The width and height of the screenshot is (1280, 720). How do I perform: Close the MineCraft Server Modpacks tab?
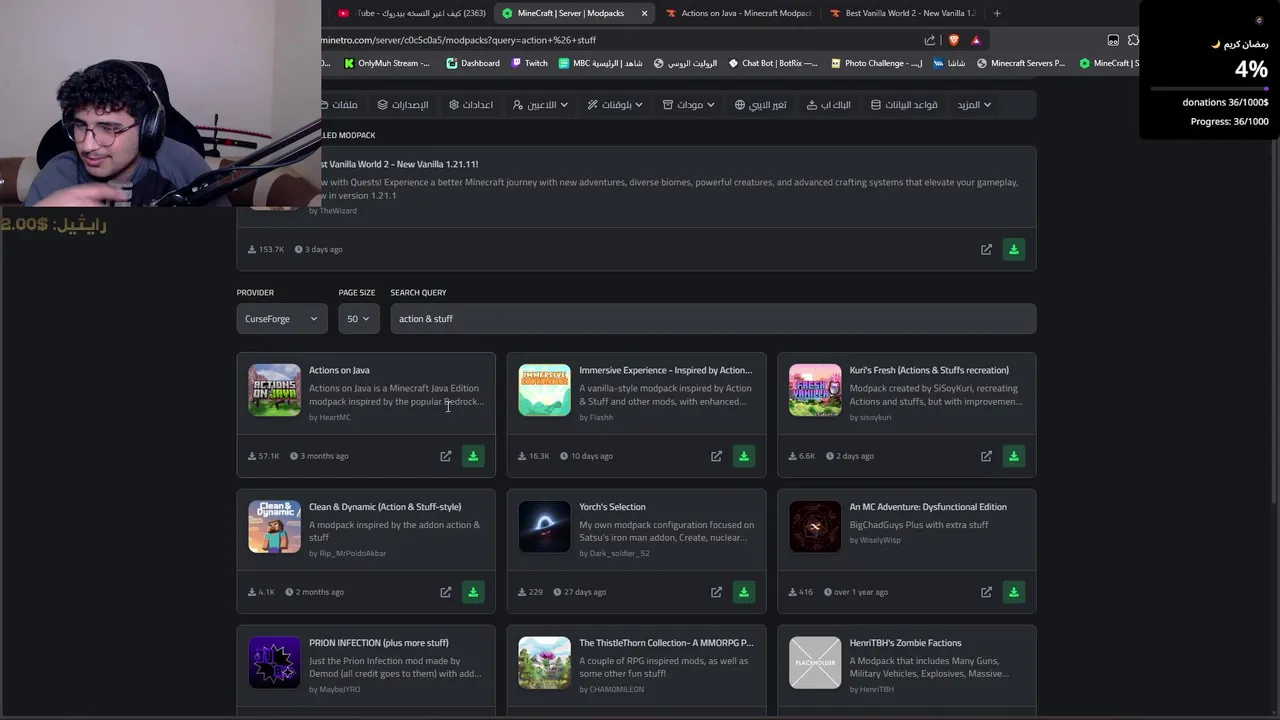point(644,13)
